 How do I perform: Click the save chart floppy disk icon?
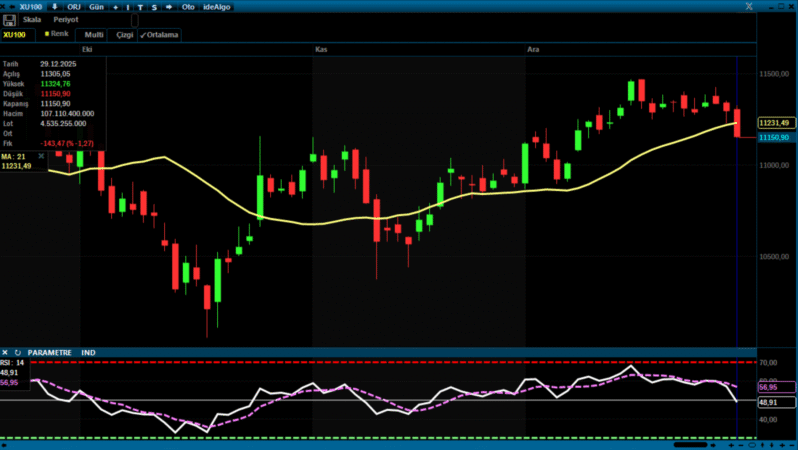[9, 20]
